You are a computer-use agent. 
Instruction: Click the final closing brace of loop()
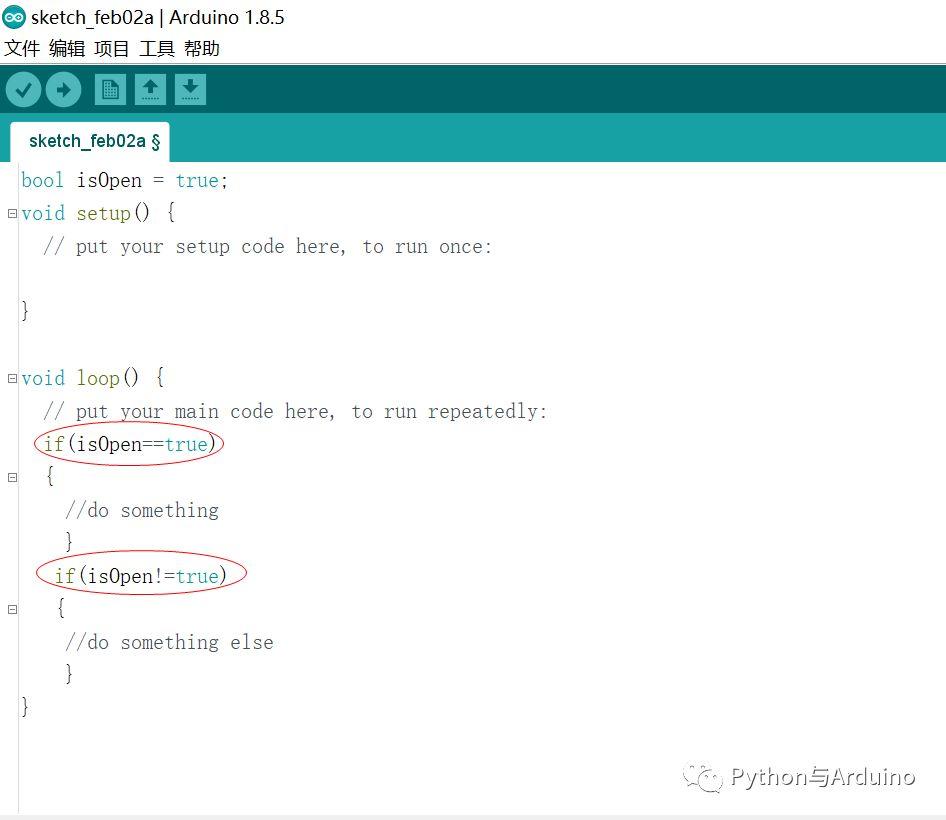tap(25, 706)
